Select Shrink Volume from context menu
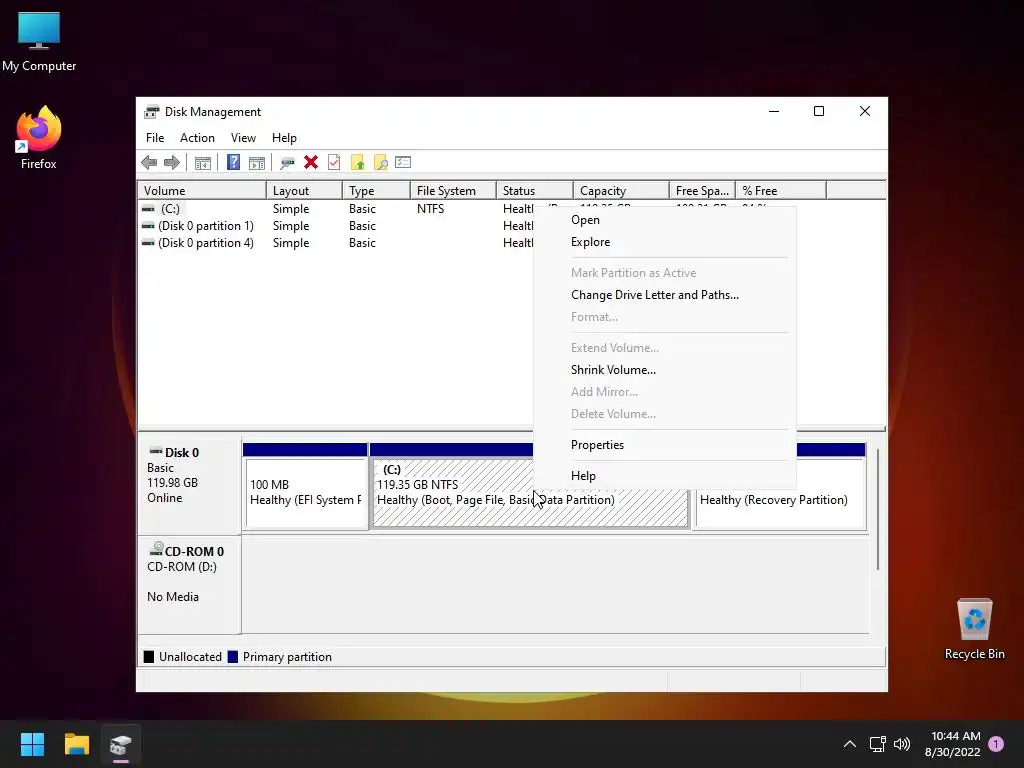1024x768 pixels. pyautogui.click(x=665, y=370)
